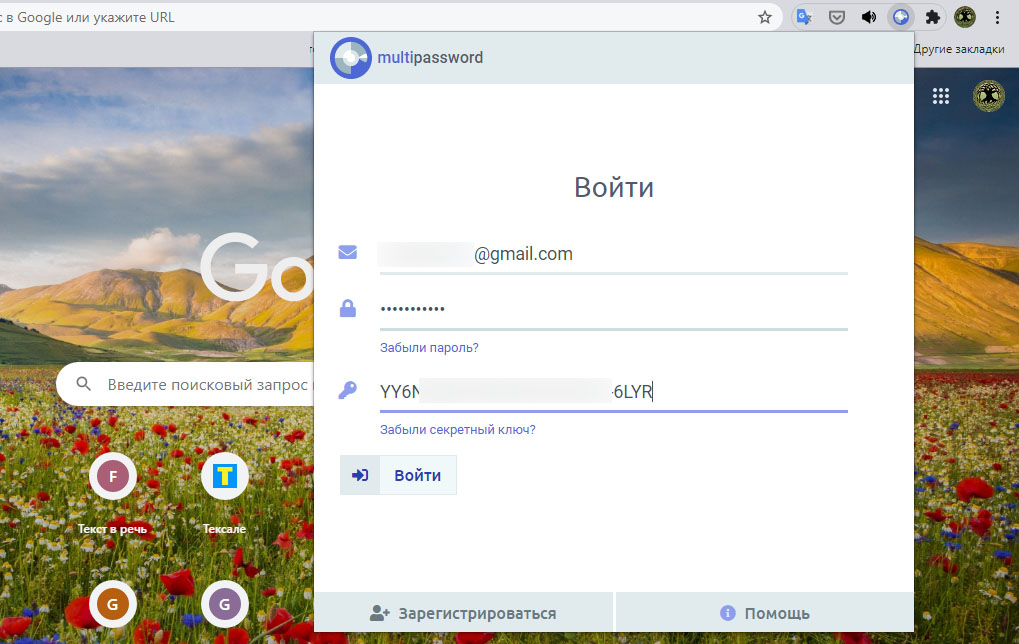Image resolution: width=1019 pixels, height=644 pixels.
Task: Open Chrome's three-dot menu
Action: click(997, 18)
